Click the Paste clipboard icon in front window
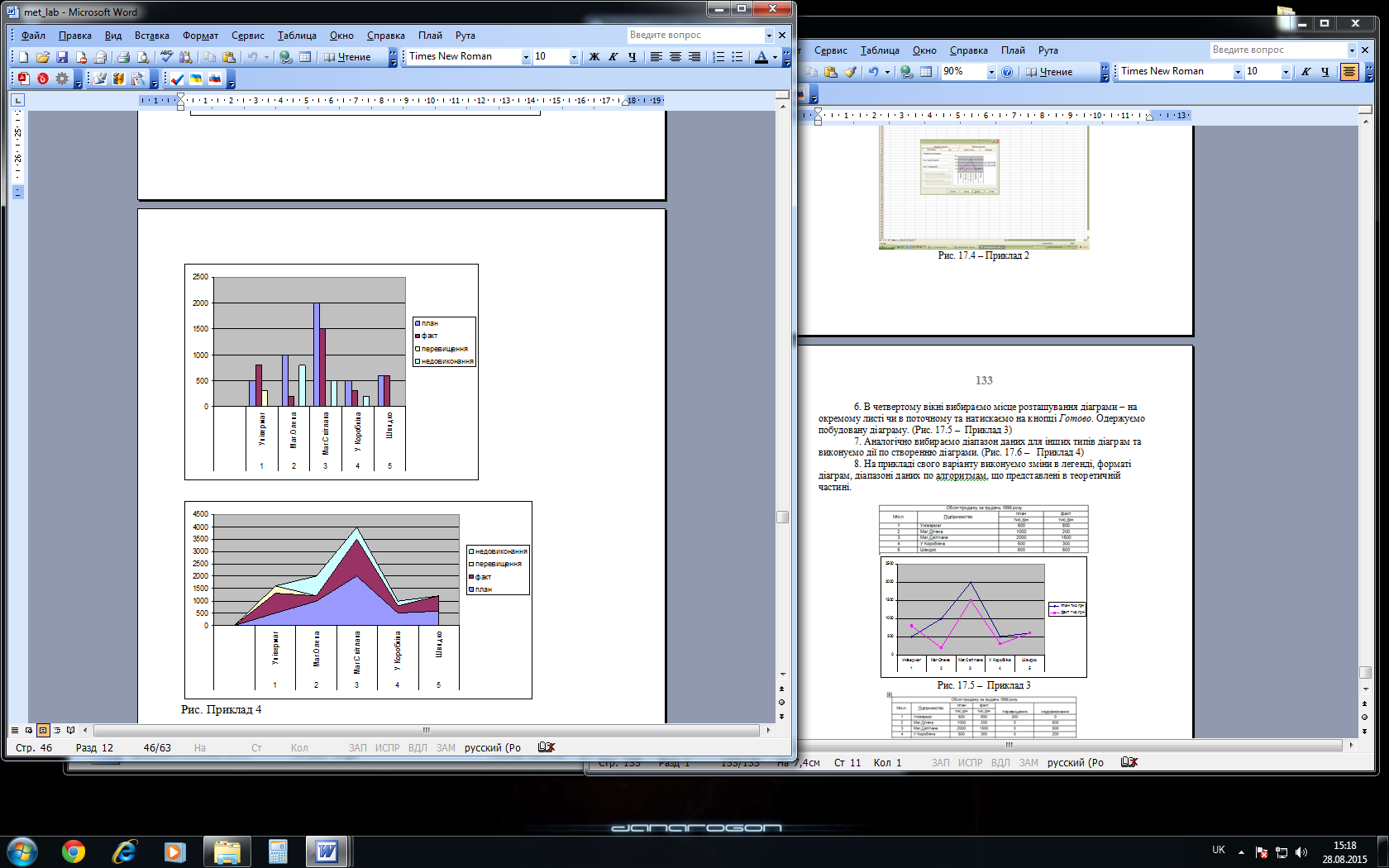Viewport: 1389px width, 868px height. [229, 57]
